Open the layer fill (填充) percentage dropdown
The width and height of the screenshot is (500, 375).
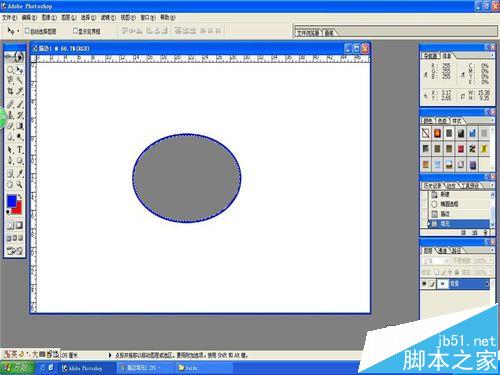click(x=491, y=272)
